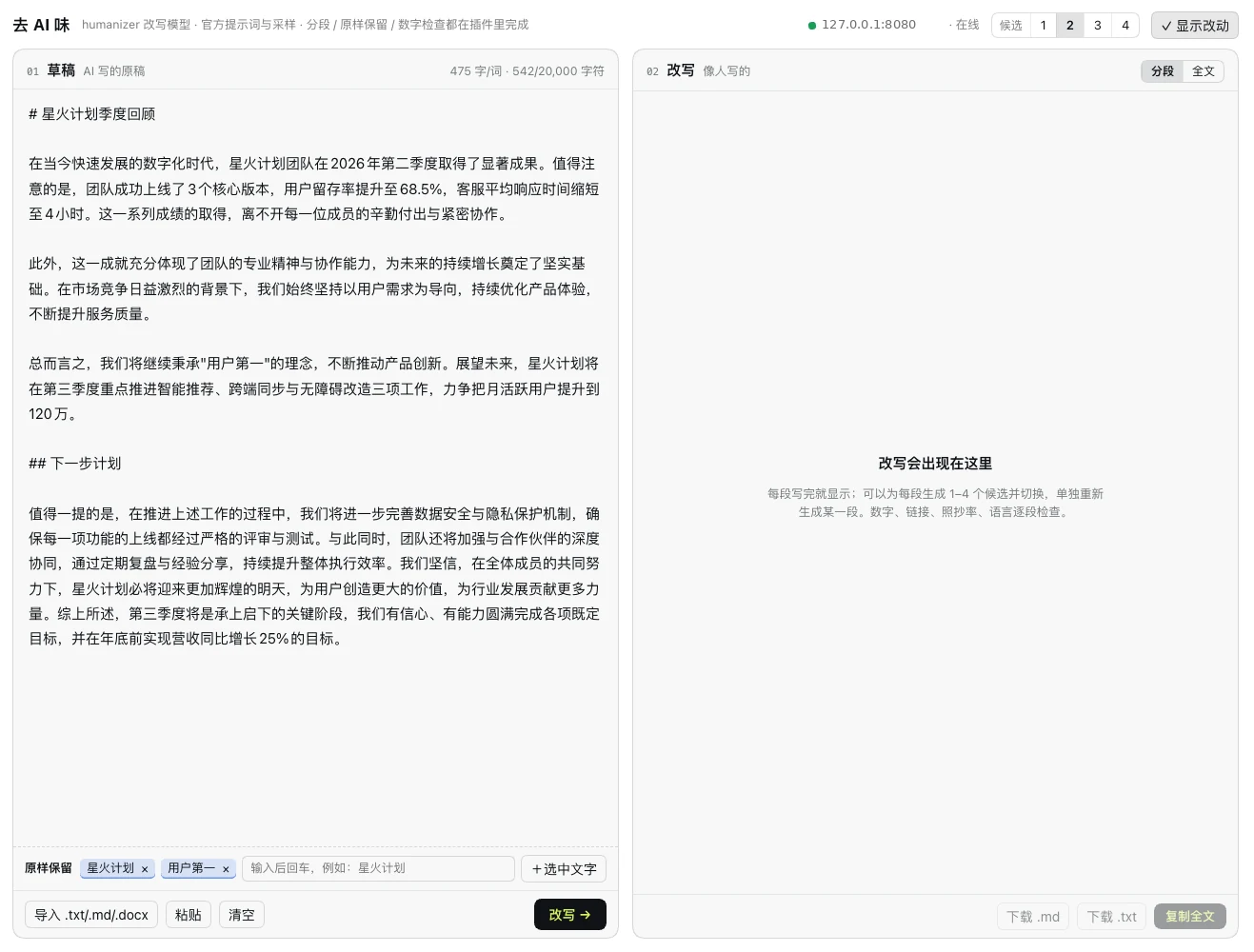Copy full text with 复制全文

tap(1190, 917)
